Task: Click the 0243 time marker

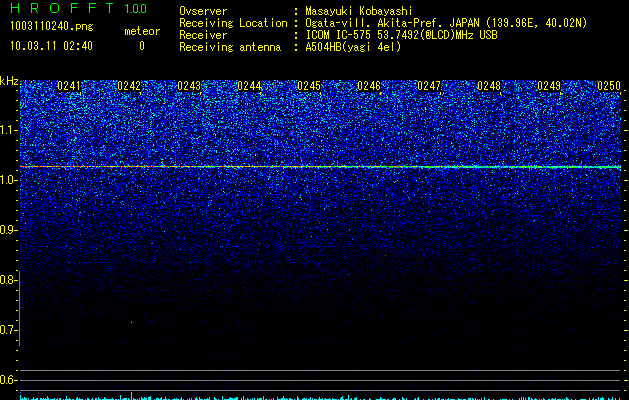Action: click(189, 86)
